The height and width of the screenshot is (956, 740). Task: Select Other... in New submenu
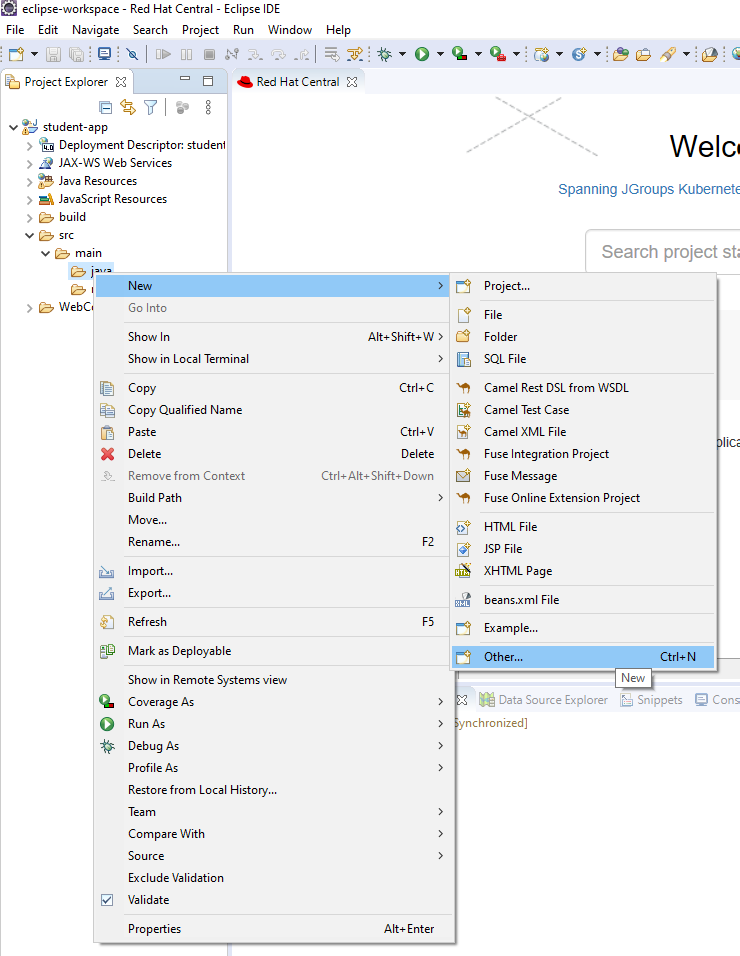583,657
